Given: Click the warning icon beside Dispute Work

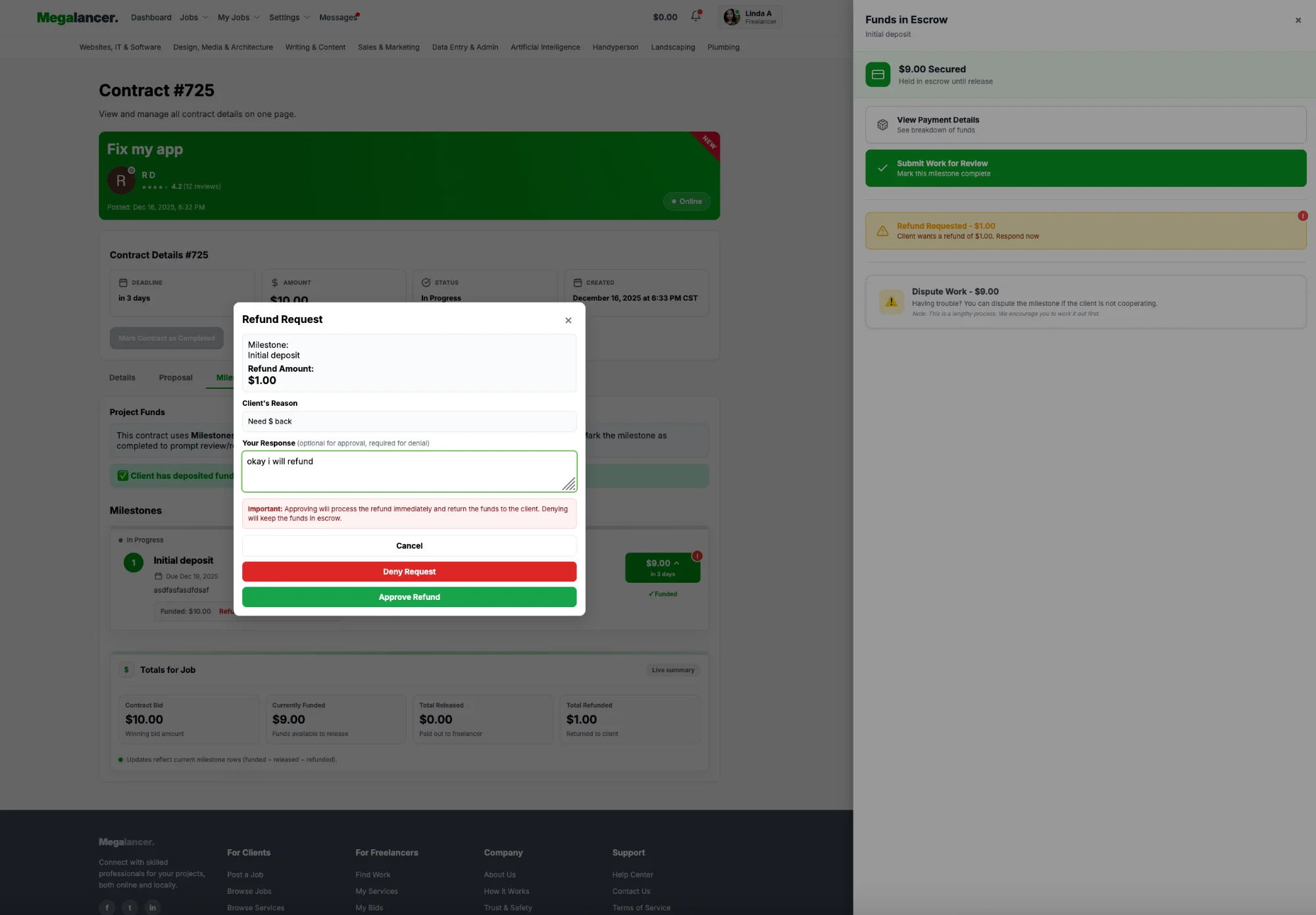Looking at the screenshot, I should pos(892,302).
